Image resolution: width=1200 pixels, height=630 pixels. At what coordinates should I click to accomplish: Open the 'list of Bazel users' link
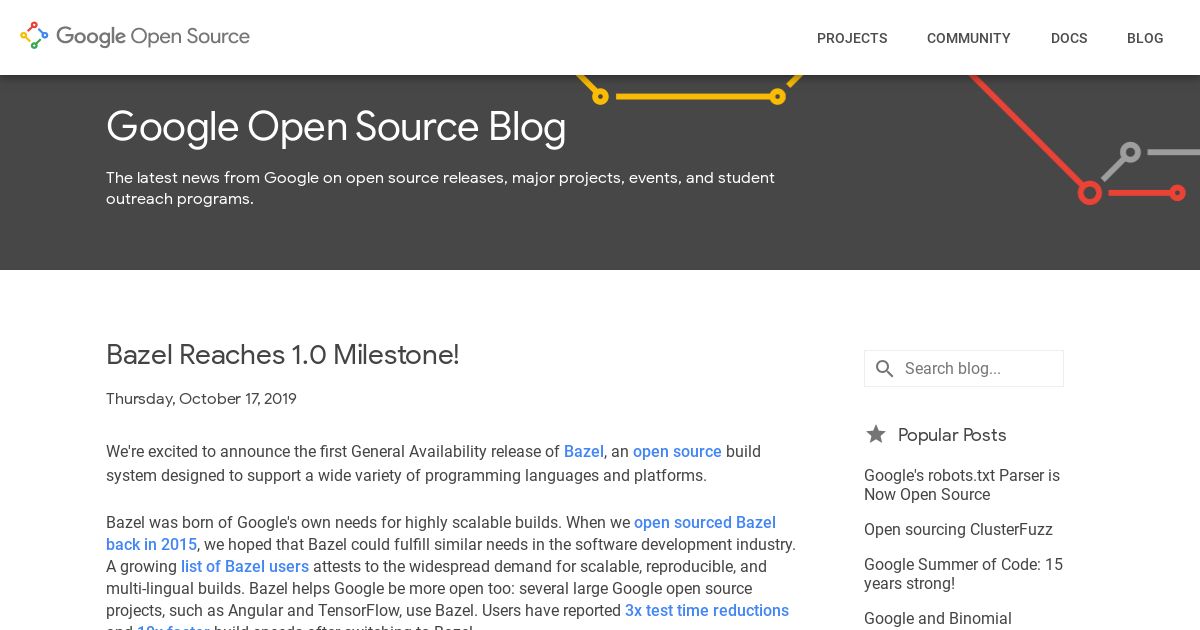tap(245, 566)
